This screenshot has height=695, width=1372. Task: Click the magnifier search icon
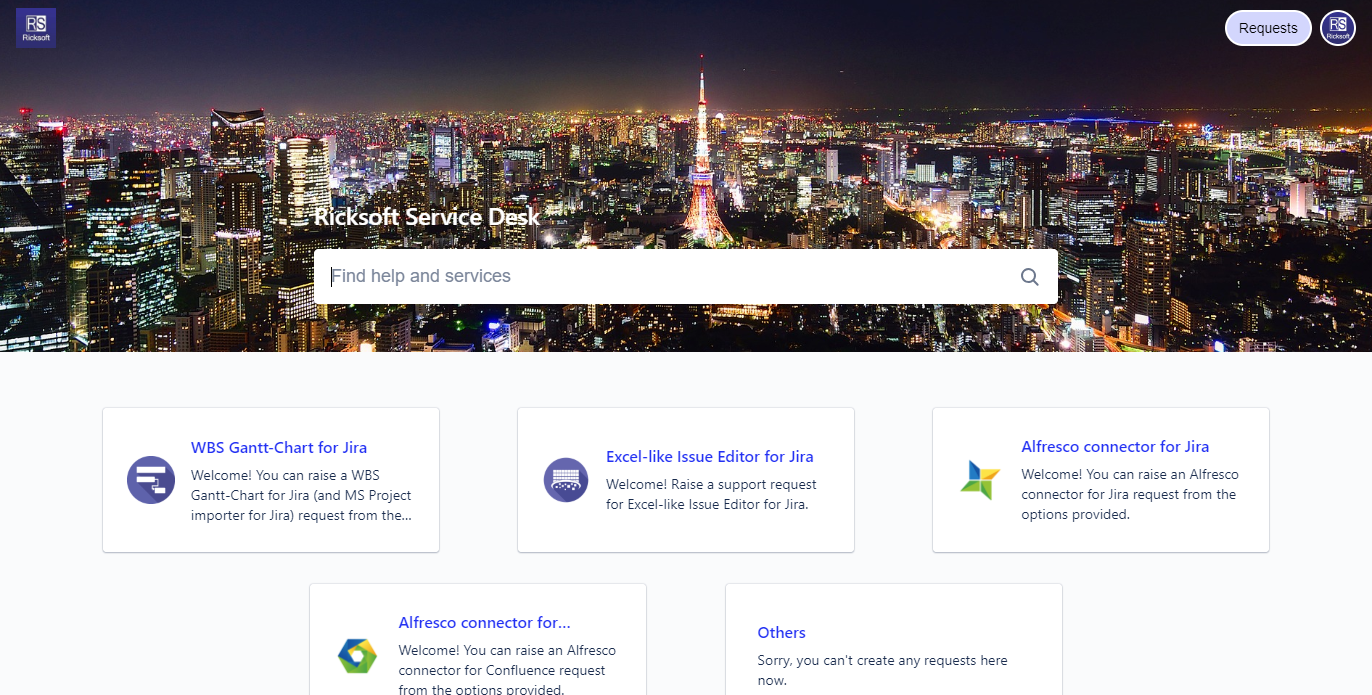click(x=1029, y=277)
